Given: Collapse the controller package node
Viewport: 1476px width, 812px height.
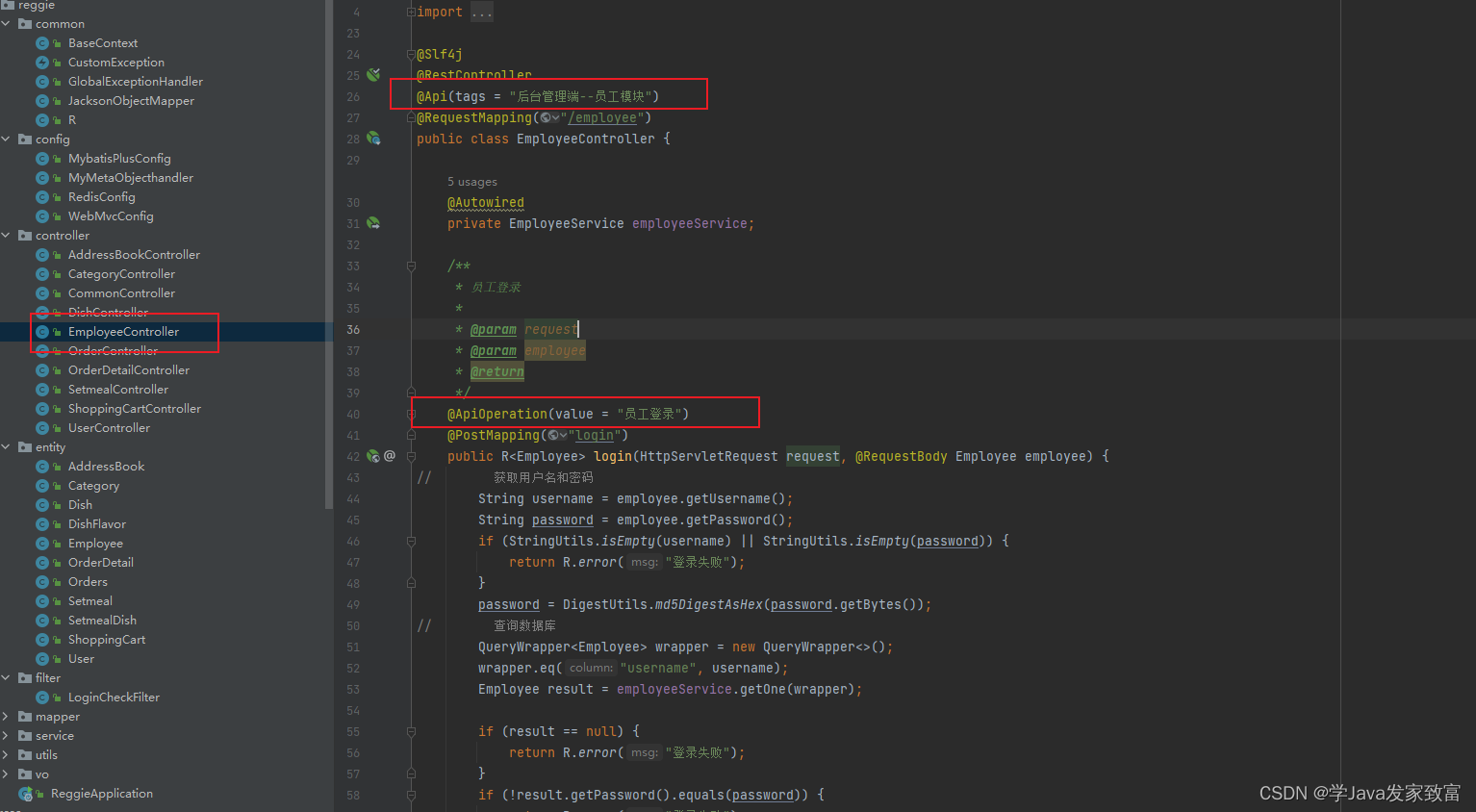Looking at the screenshot, I should pyautogui.click(x=6, y=236).
